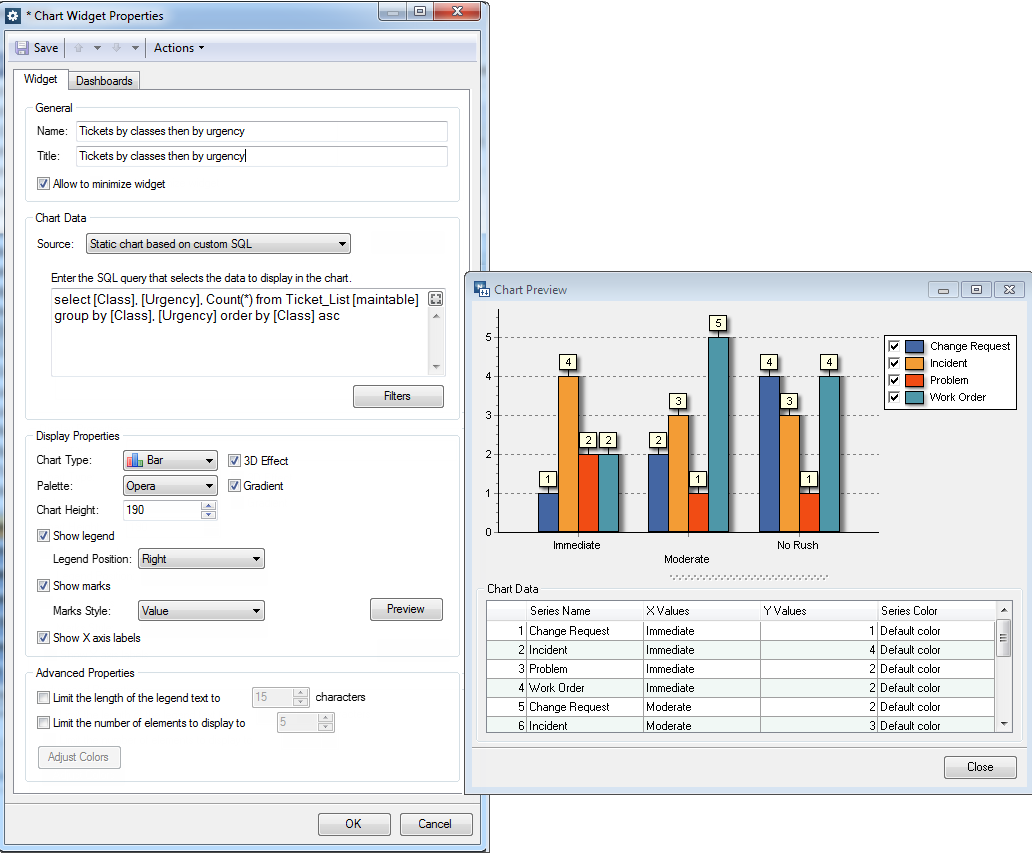Click the down arrow navigation icon

coord(117,48)
